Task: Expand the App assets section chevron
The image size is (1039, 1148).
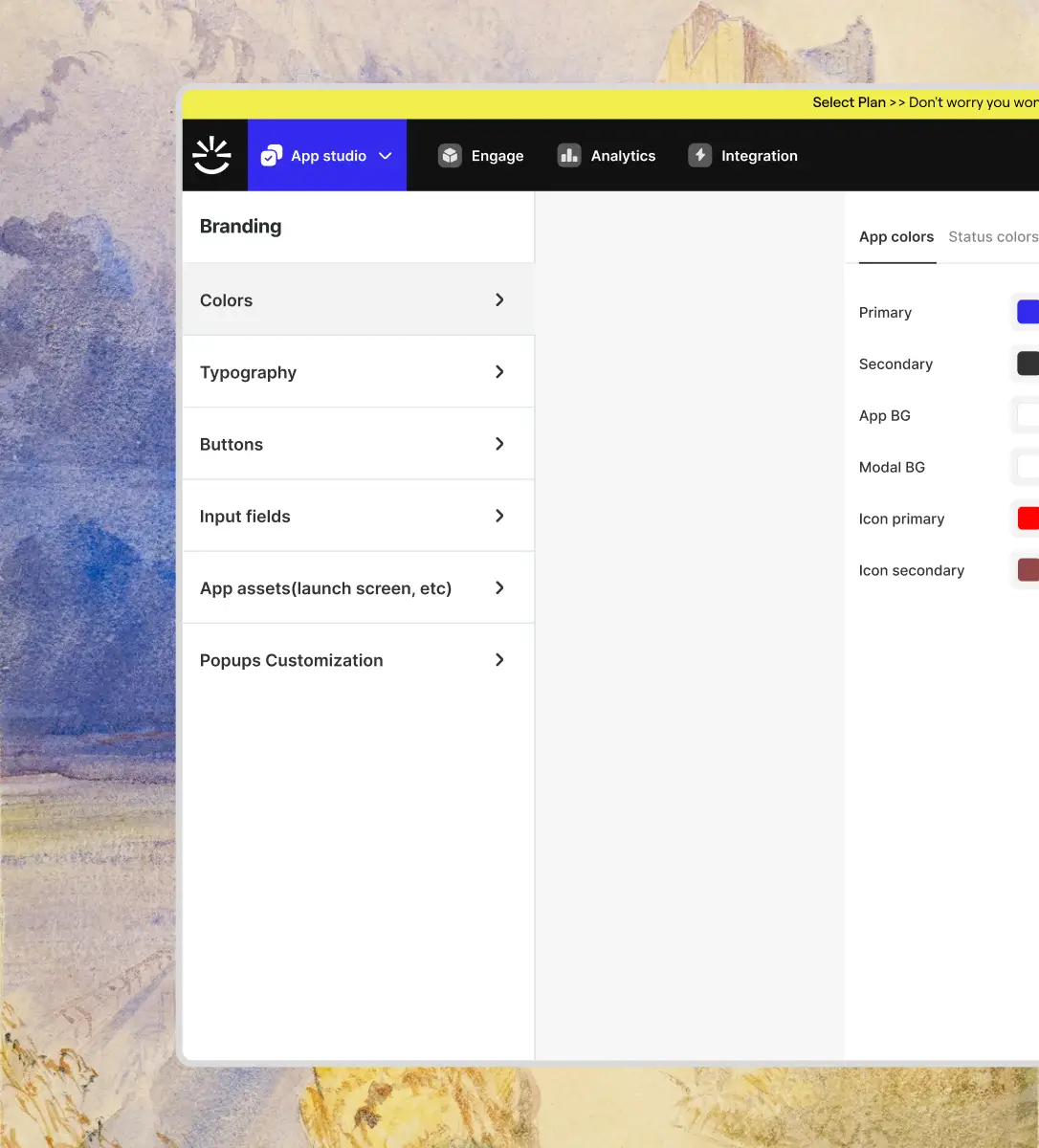Action: point(499,587)
